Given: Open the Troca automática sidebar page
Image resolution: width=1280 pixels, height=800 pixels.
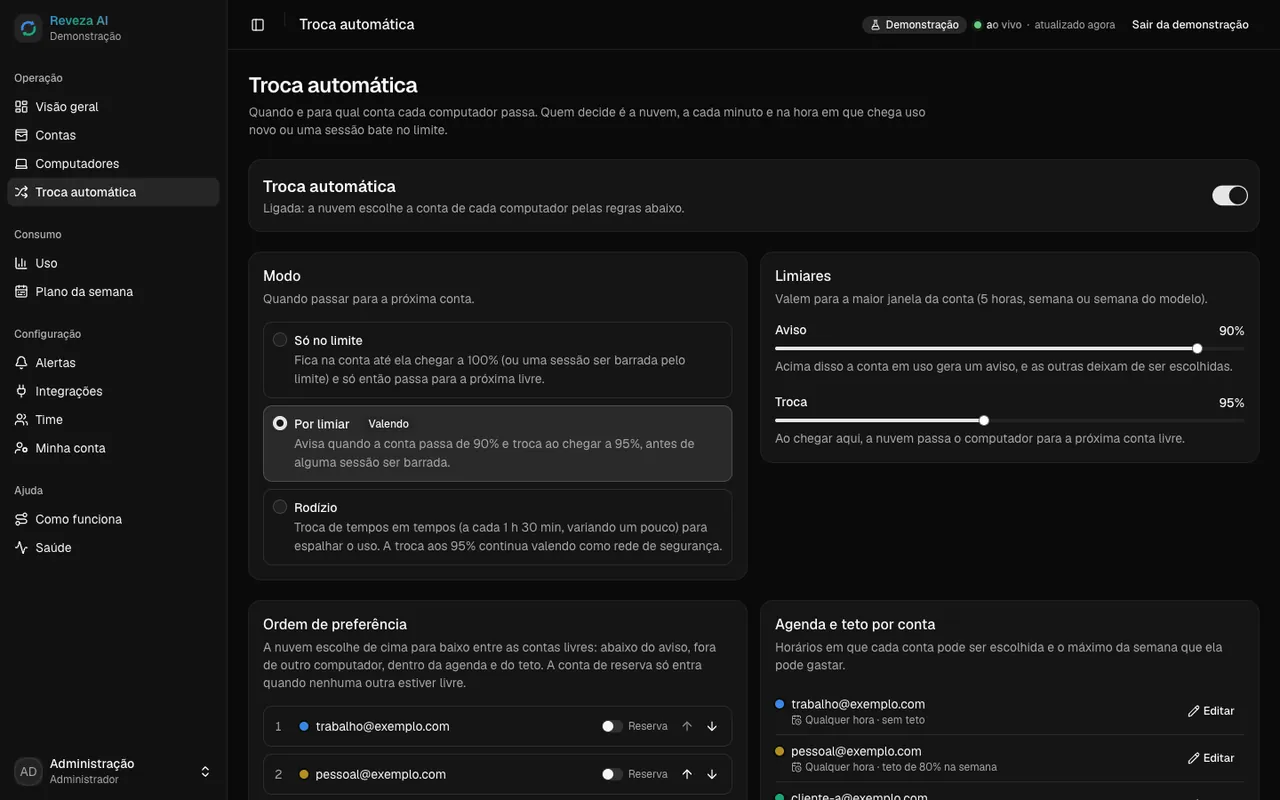Looking at the screenshot, I should [x=113, y=192].
